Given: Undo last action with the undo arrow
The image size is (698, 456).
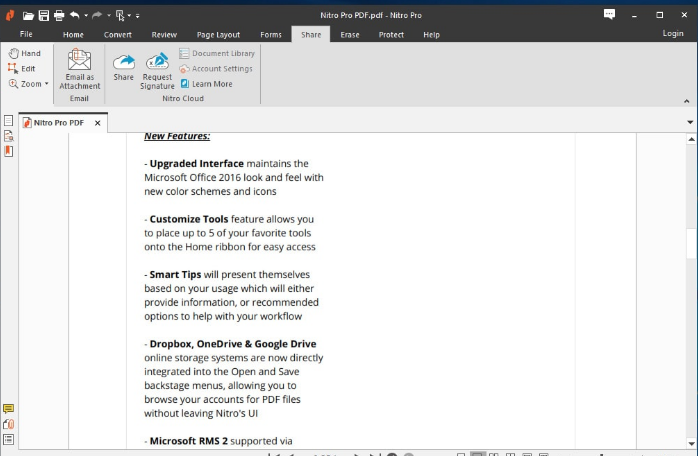Looking at the screenshot, I should [74, 16].
